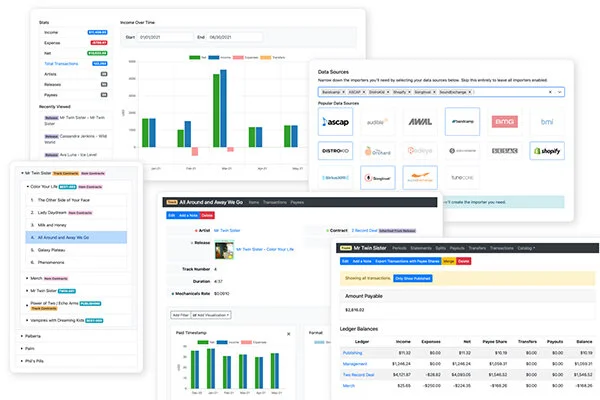Click the yellow Merge button
Screen dimensions: 600x400
point(448,261)
